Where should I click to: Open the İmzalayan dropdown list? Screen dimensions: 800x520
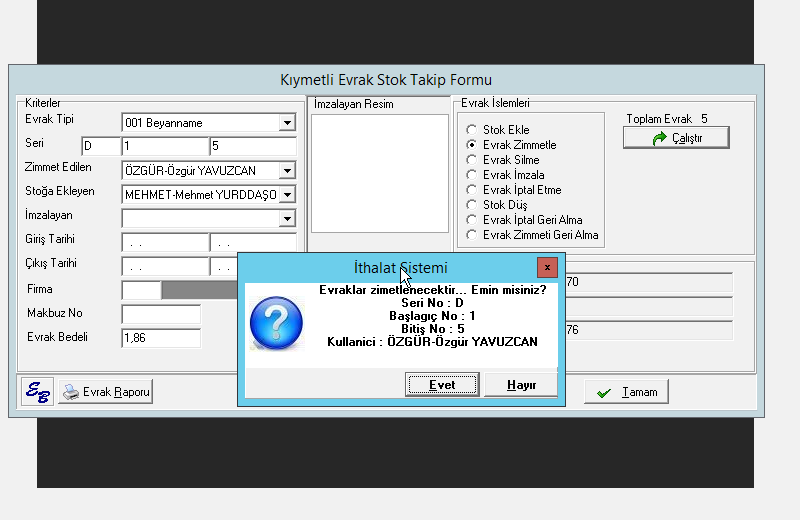click(x=287, y=218)
